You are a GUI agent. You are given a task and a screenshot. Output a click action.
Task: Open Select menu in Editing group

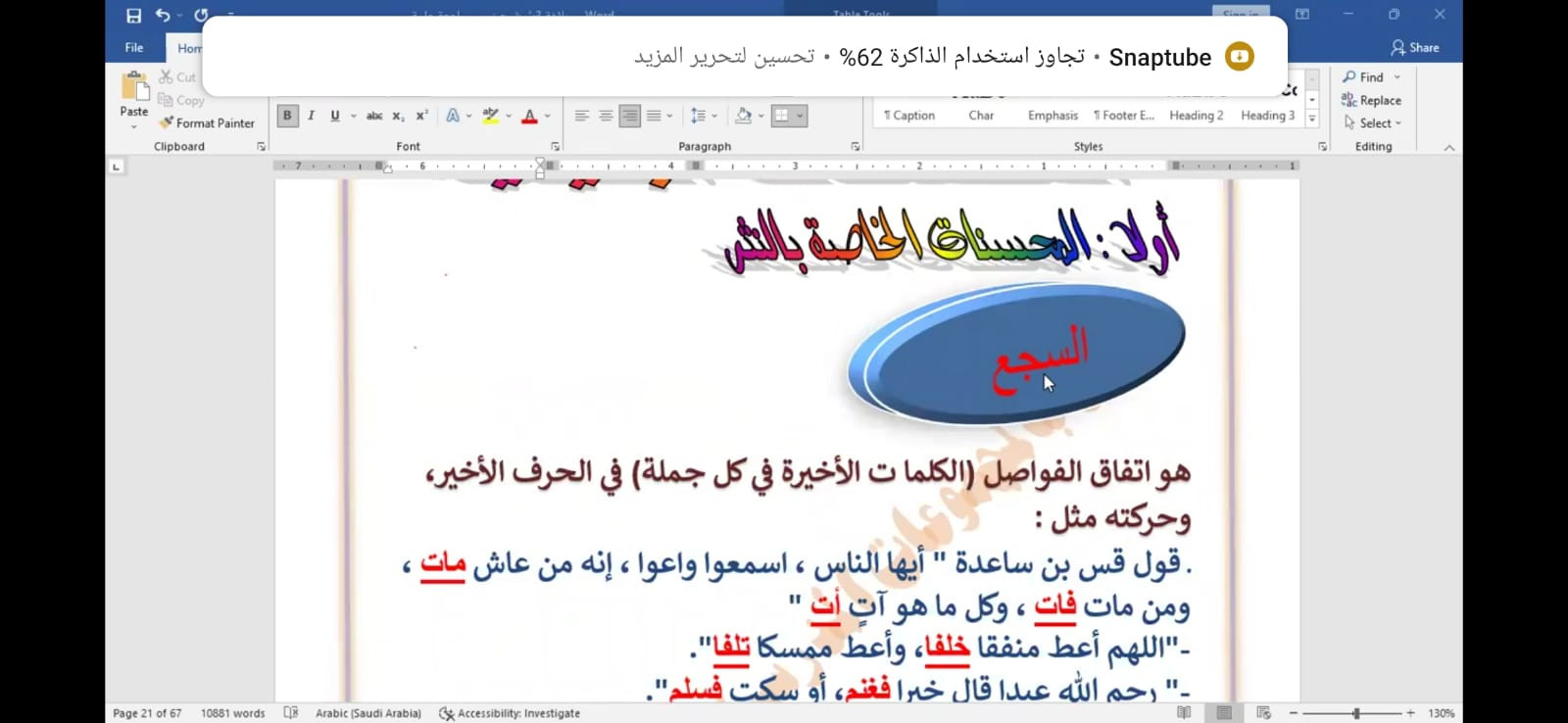click(1373, 122)
